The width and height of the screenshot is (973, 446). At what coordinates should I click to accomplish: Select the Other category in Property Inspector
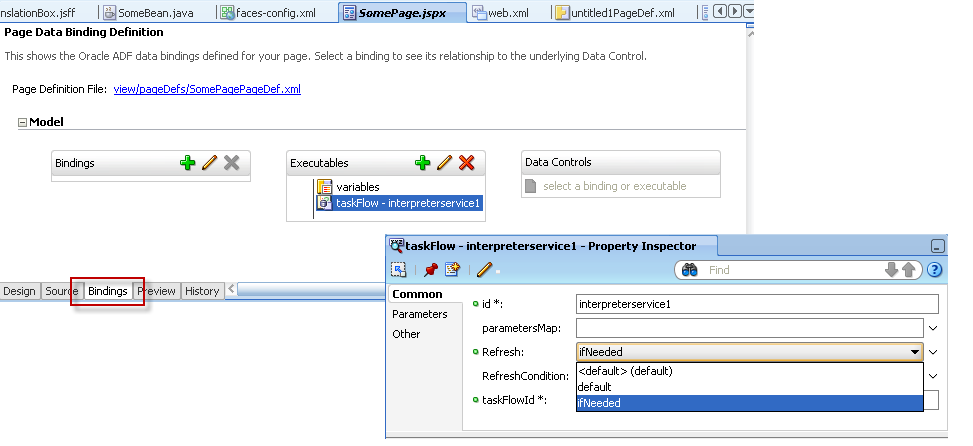point(406,334)
